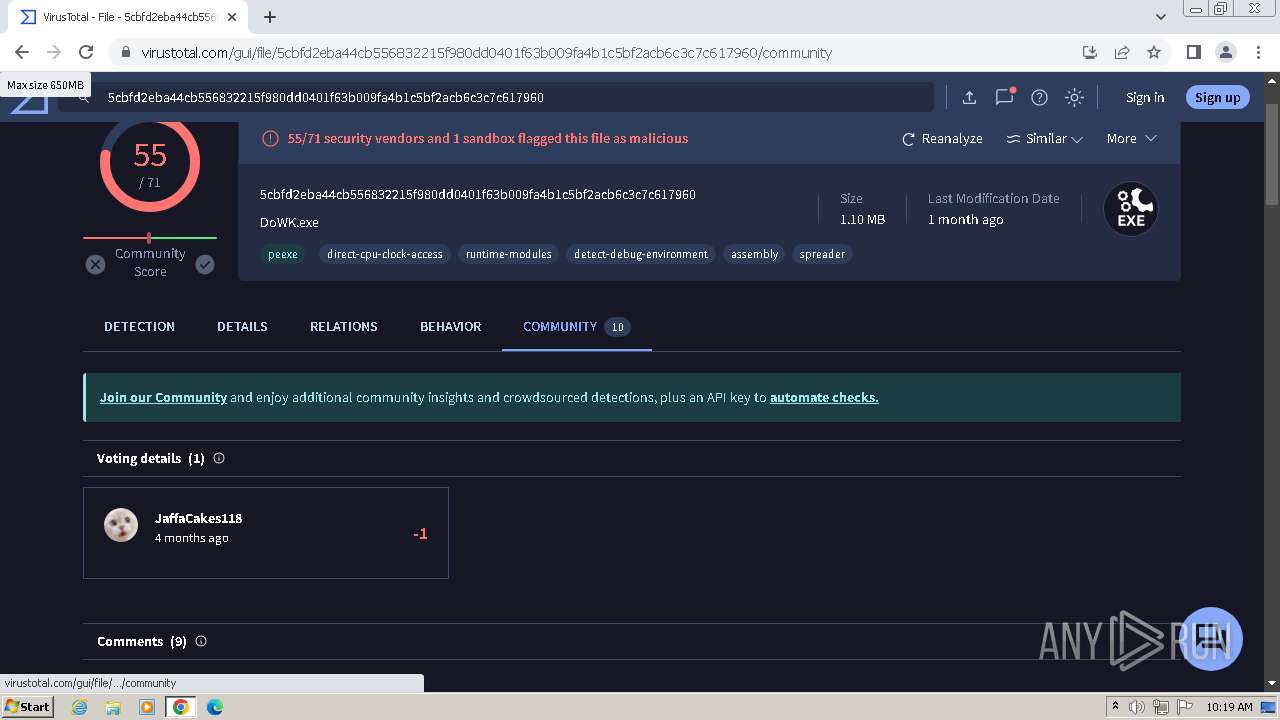The image size is (1280, 720).
Task: Click the DoWK.exe file name
Action: 289,222
